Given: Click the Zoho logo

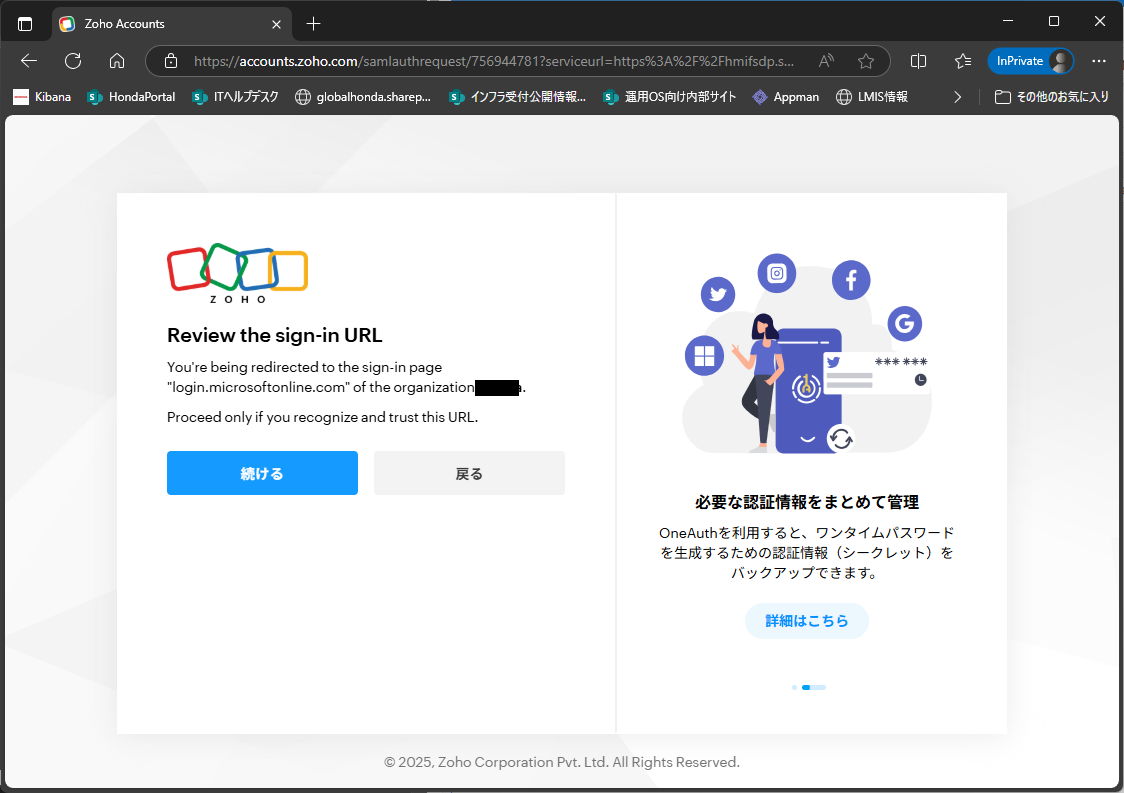Looking at the screenshot, I should [237, 273].
